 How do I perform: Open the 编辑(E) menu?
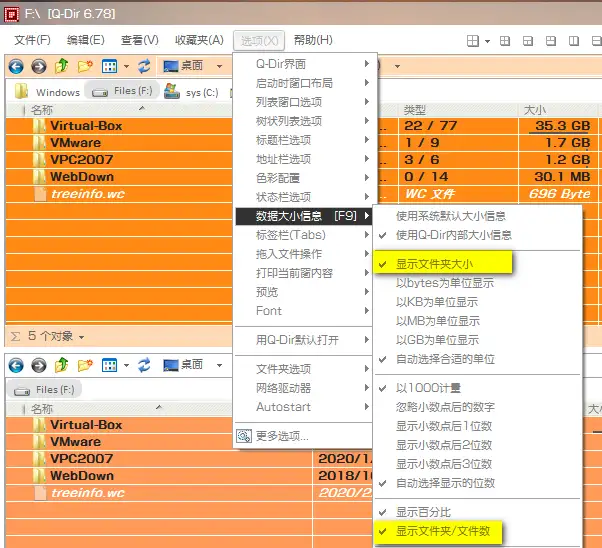click(x=86, y=40)
